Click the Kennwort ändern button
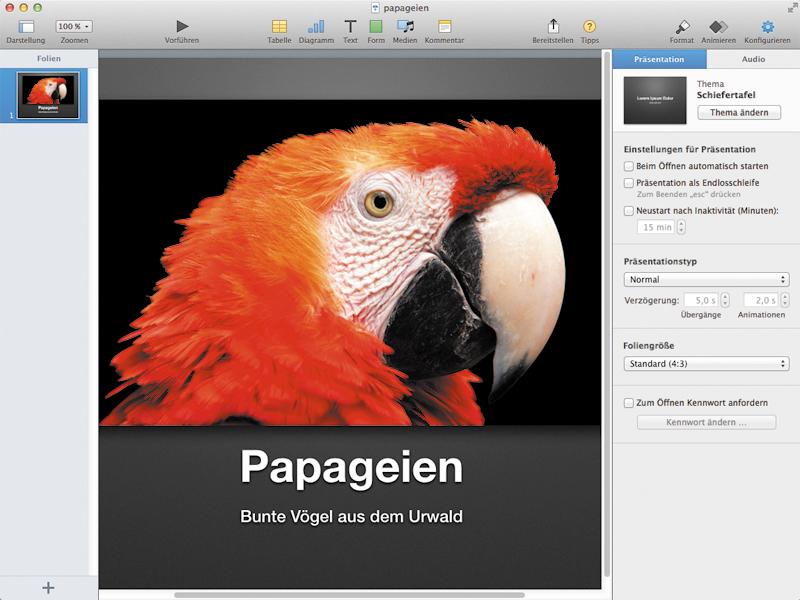The image size is (800, 600). (706, 422)
